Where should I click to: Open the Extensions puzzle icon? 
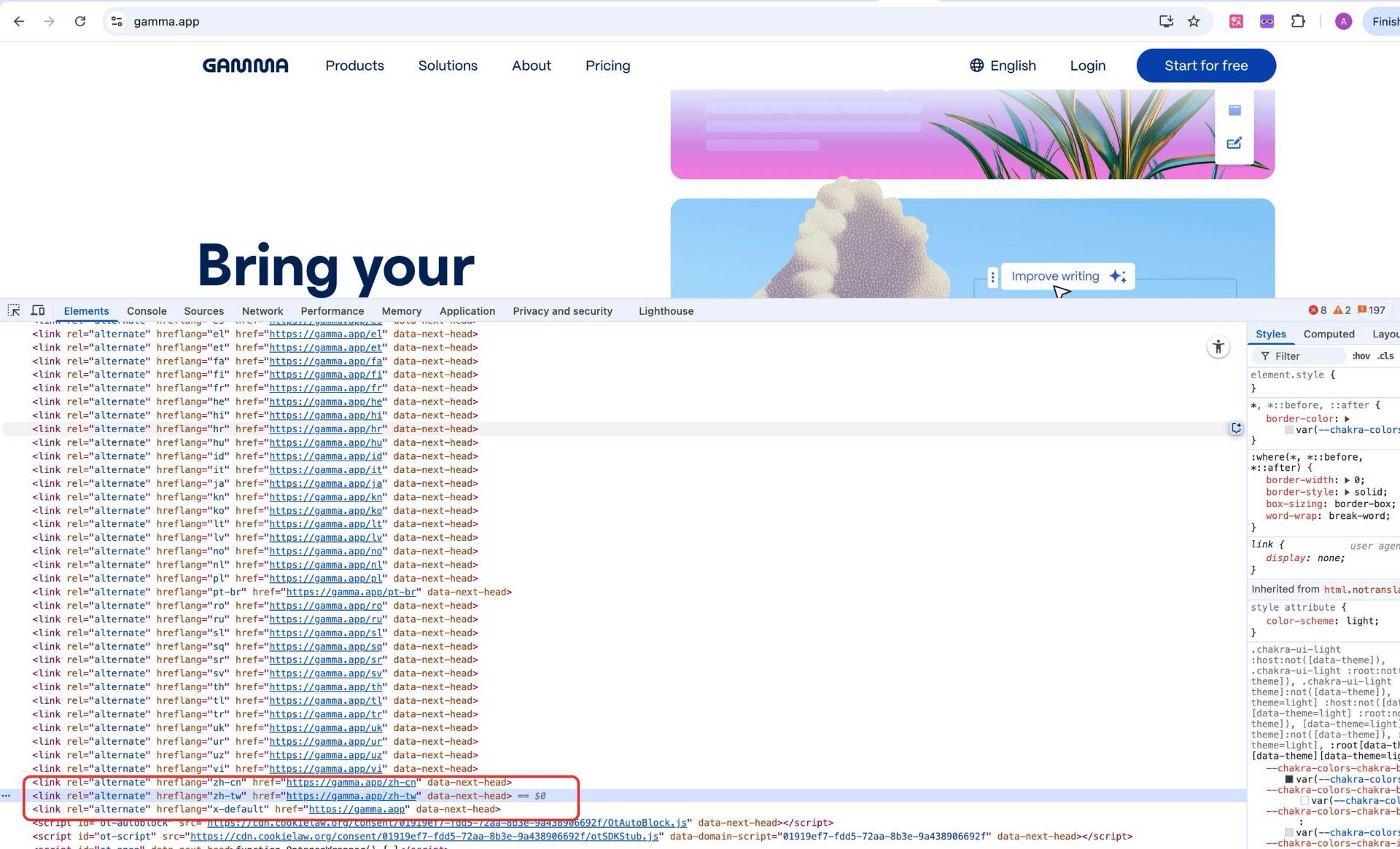point(1298,21)
